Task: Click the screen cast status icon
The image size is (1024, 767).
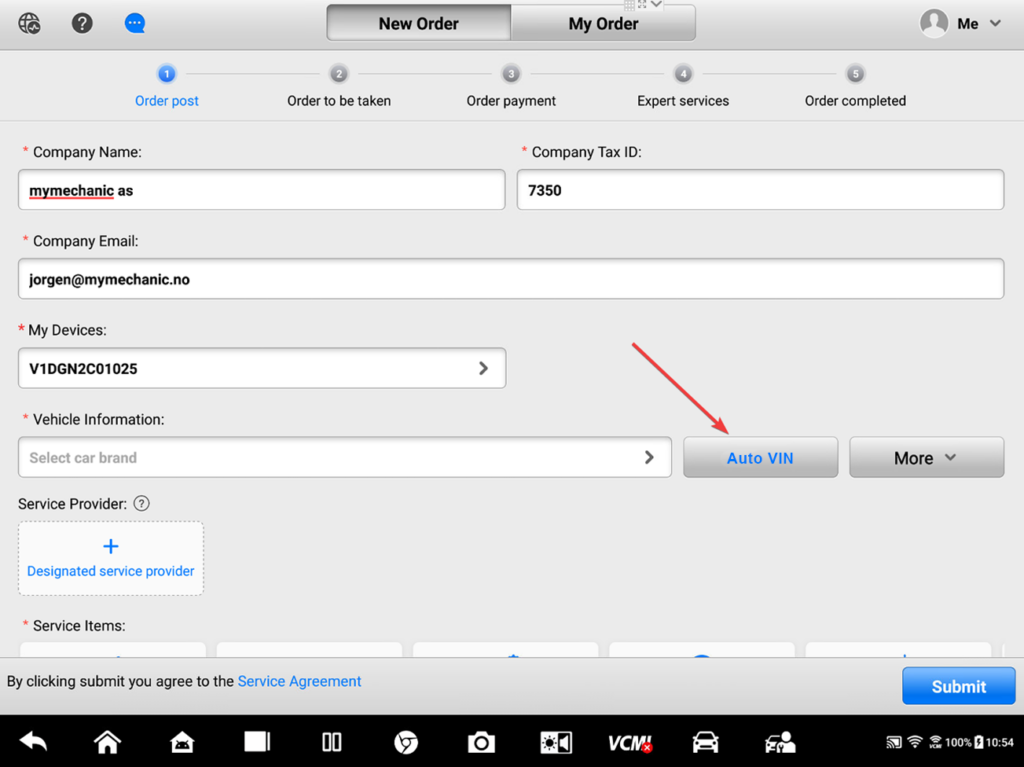Action: coord(893,742)
